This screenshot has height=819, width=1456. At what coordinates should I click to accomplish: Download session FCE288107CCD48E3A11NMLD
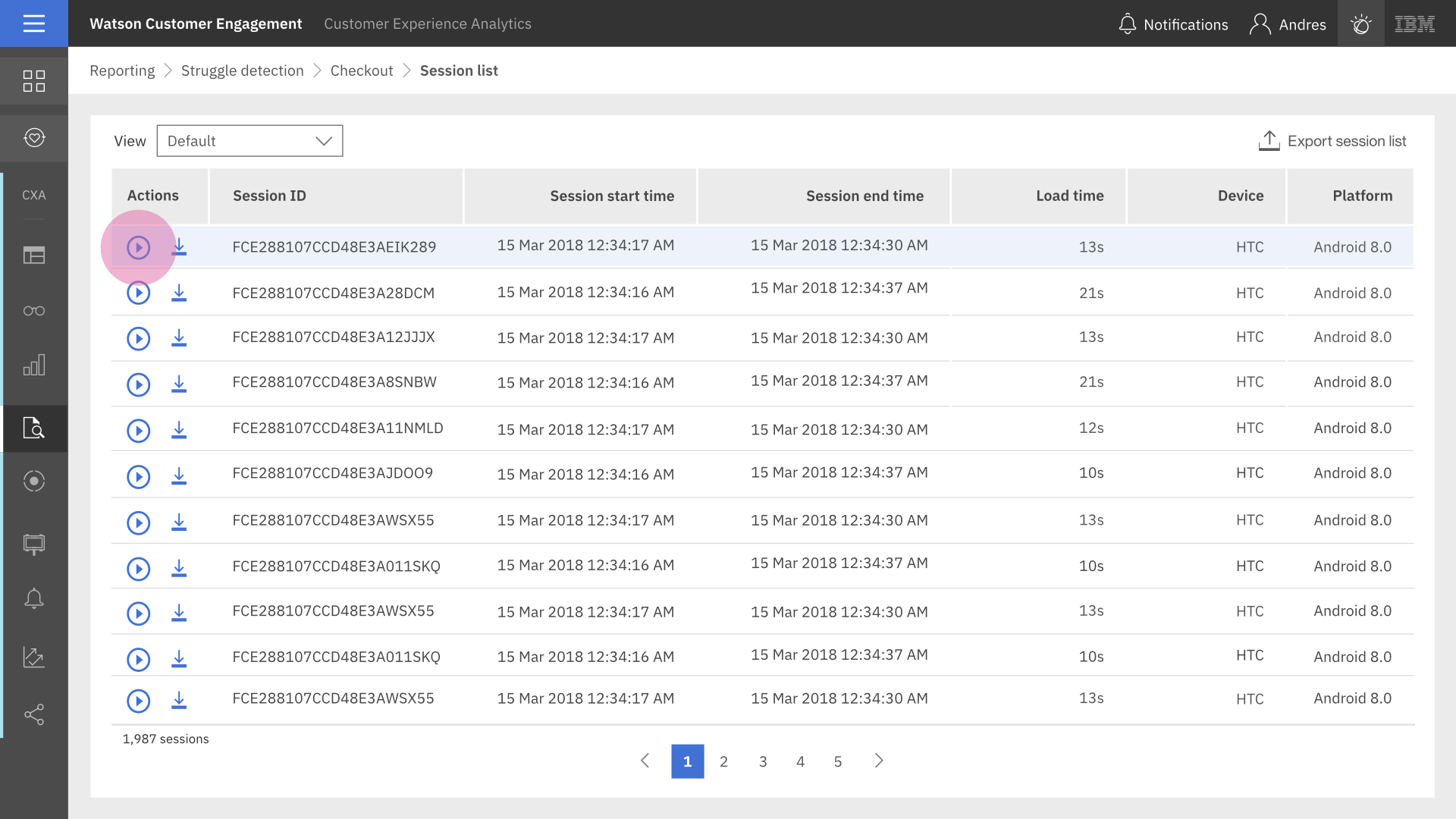tap(179, 431)
